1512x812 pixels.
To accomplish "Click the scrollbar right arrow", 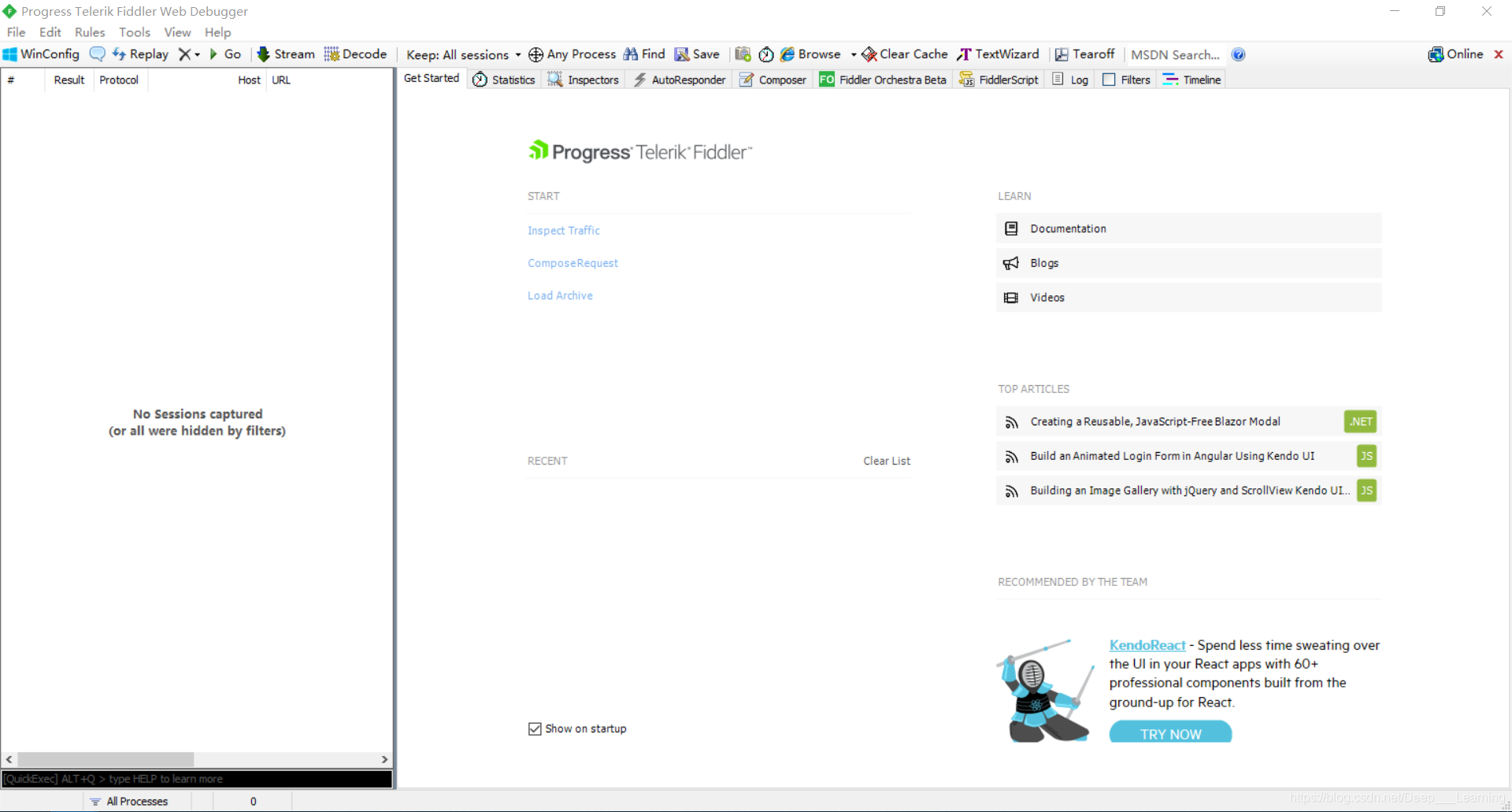I will tap(384, 759).
